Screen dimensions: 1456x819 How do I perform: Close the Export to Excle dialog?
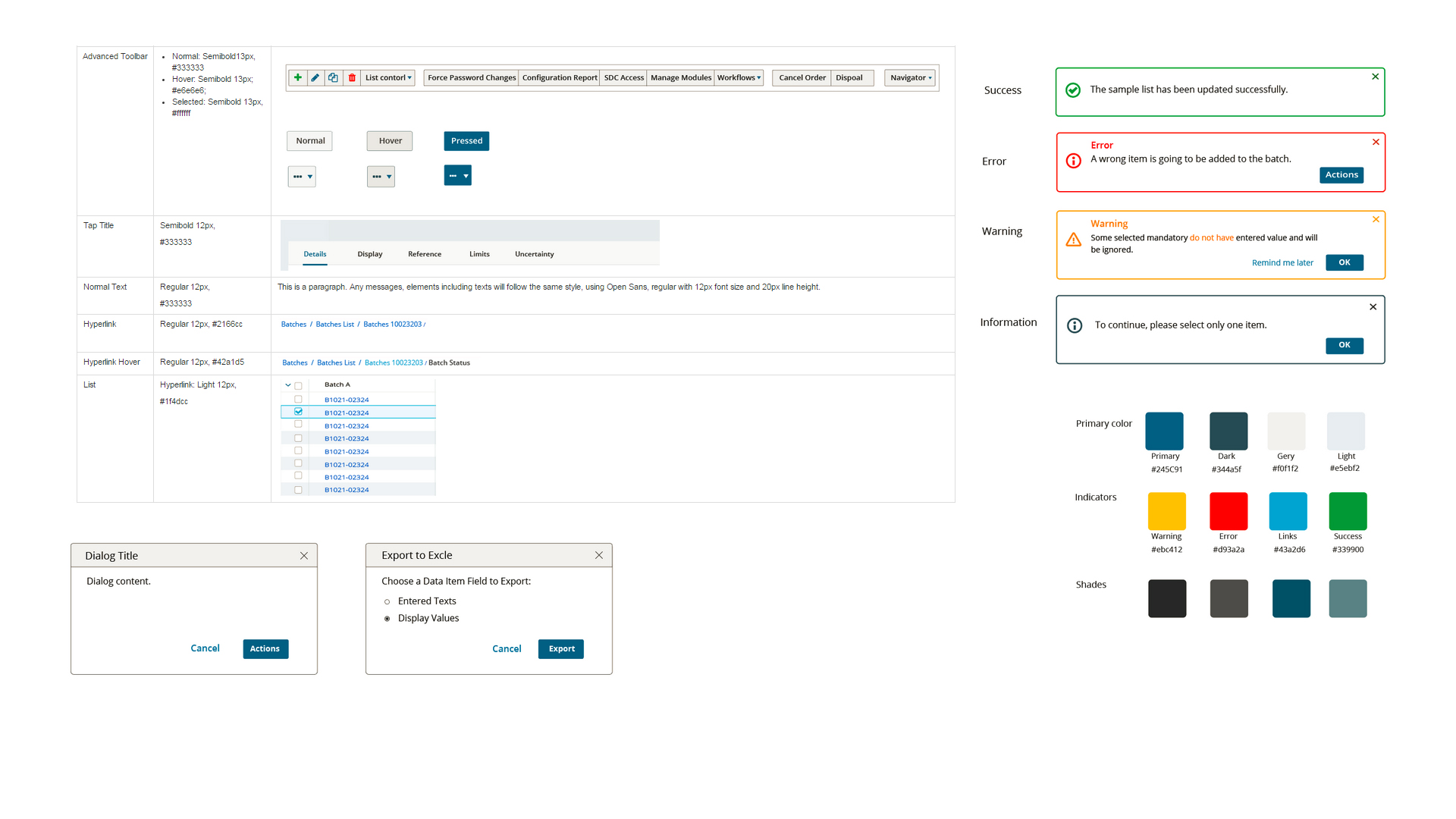pyautogui.click(x=598, y=556)
